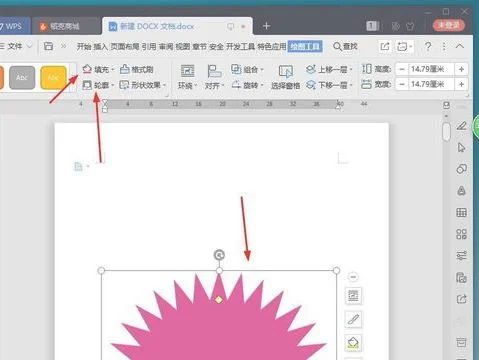Screen dimensions: 479x360
Task: Collapse the ribbon with the up chevron
Action: (460, 46)
